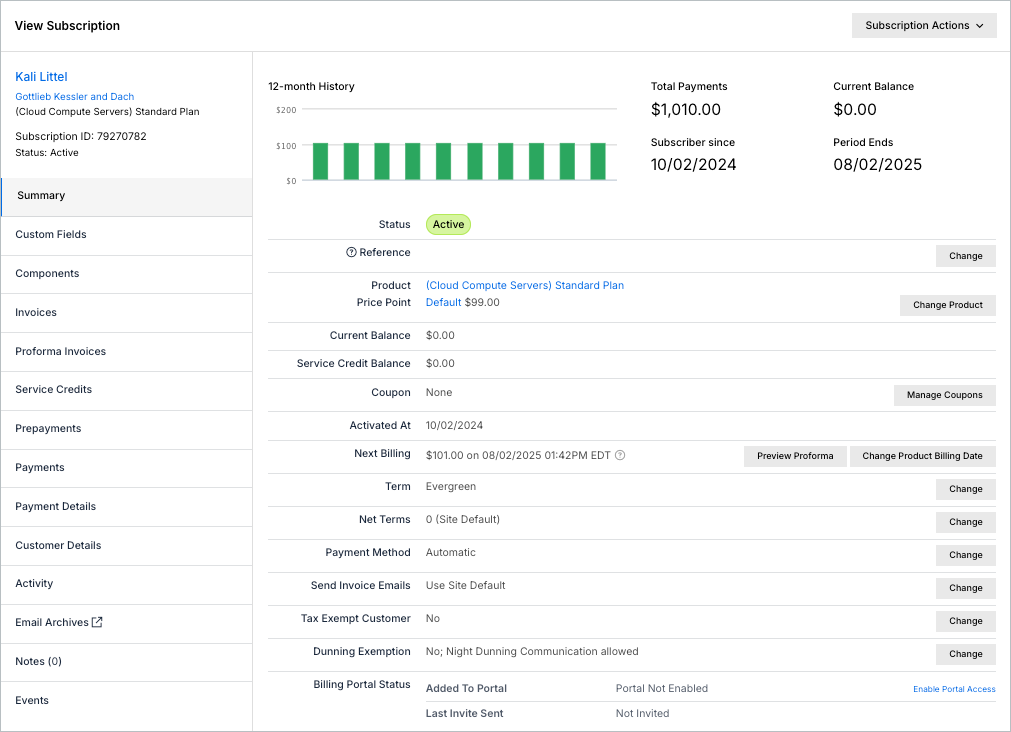
Task: Click the Enable Portal Access link
Action: [954, 689]
